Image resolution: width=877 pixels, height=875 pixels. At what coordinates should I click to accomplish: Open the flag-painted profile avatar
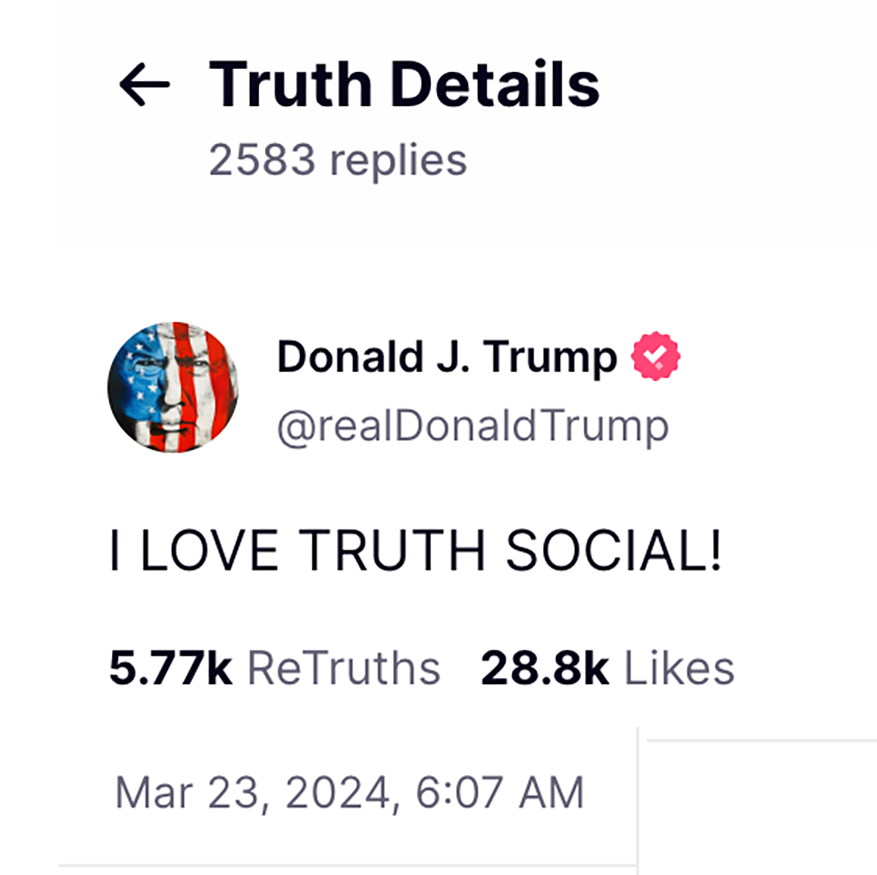click(172, 387)
